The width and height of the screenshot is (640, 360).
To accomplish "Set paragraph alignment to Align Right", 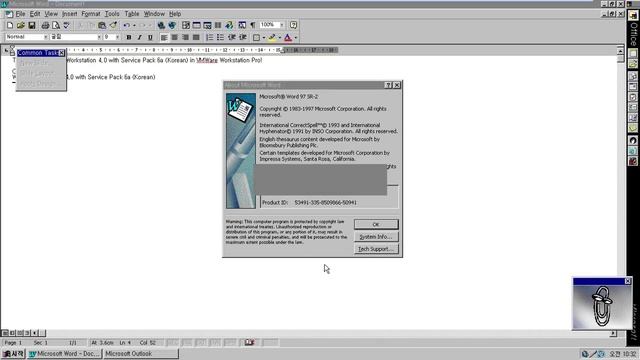I will tap(185, 38).
